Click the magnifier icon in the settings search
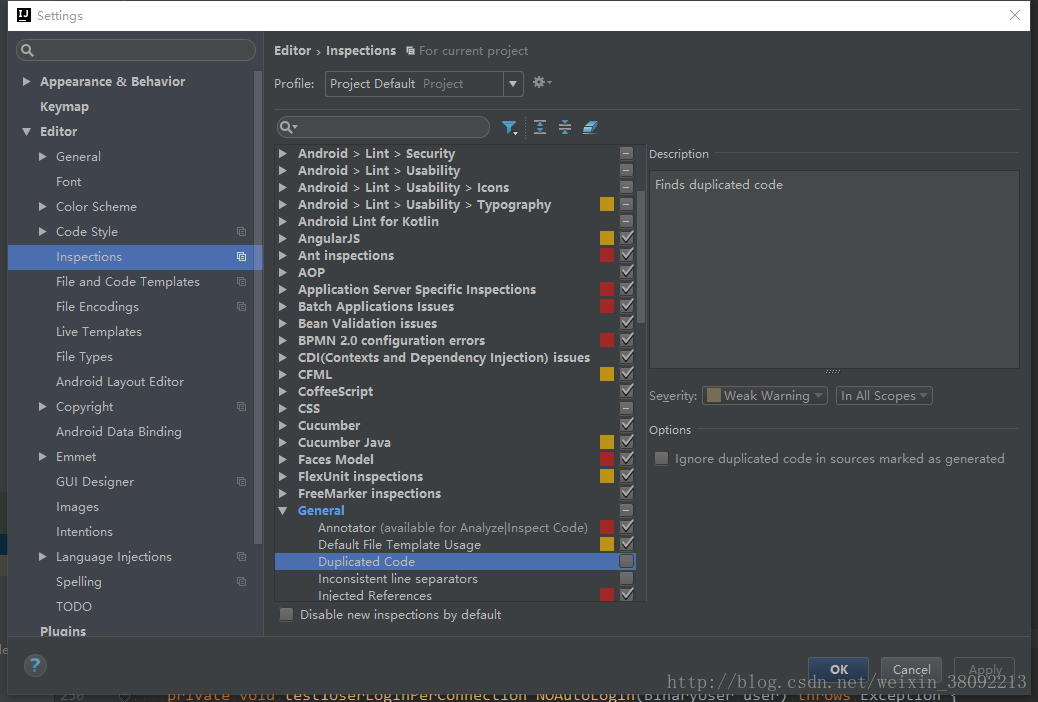This screenshot has width=1038, height=702. 27,50
